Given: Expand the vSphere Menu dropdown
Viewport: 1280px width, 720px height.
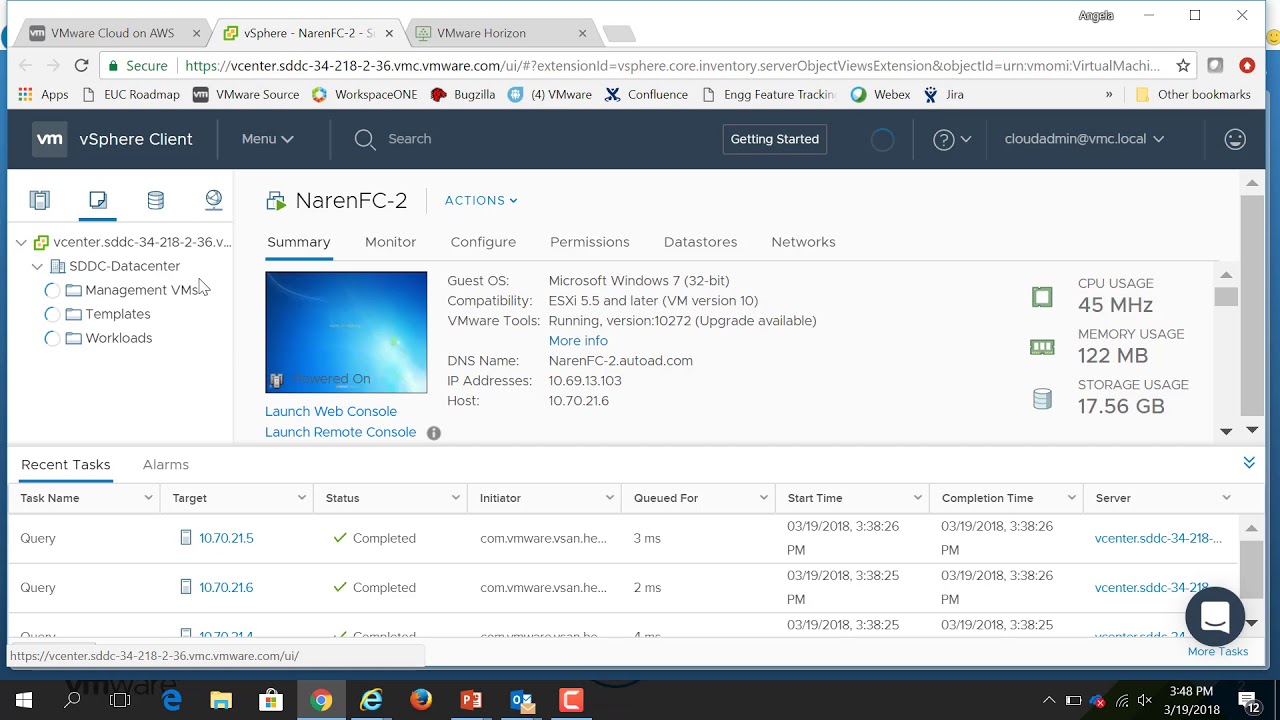Looking at the screenshot, I should click(x=267, y=139).
